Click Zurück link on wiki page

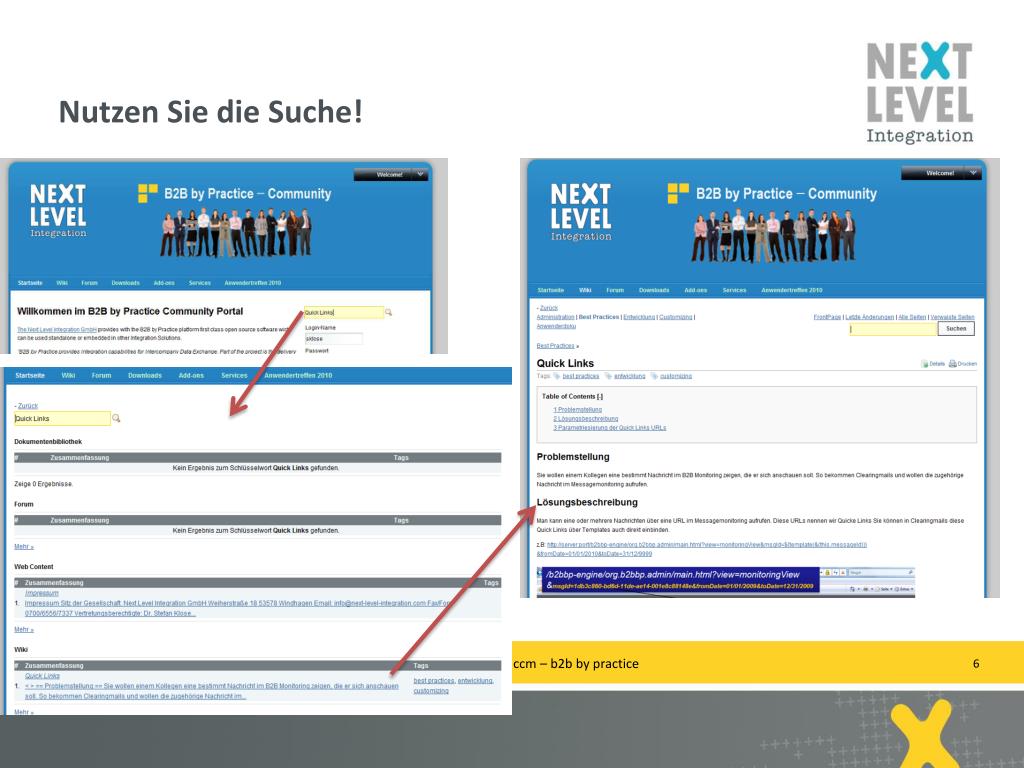tap(549, 308)
